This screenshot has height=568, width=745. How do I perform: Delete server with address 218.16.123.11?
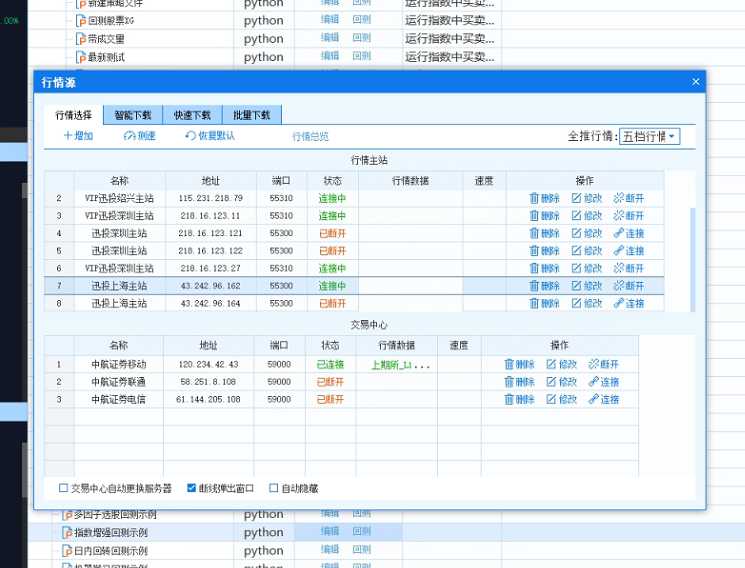point(544,216)
